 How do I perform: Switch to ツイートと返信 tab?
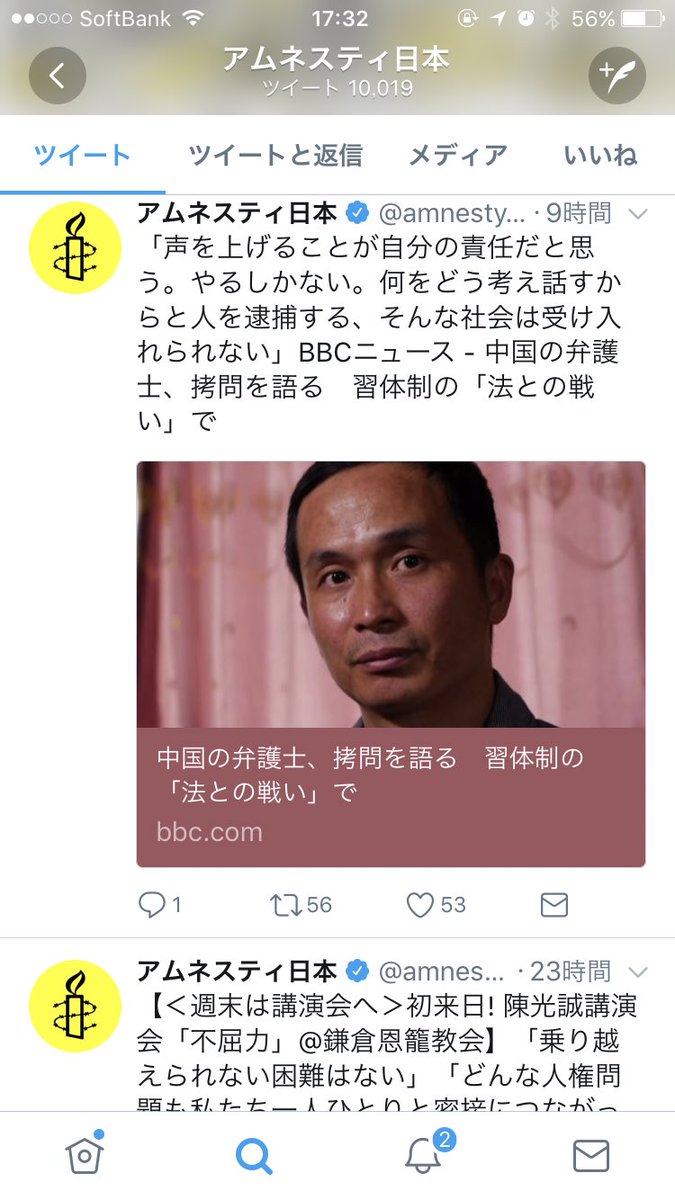pos(275,155)
